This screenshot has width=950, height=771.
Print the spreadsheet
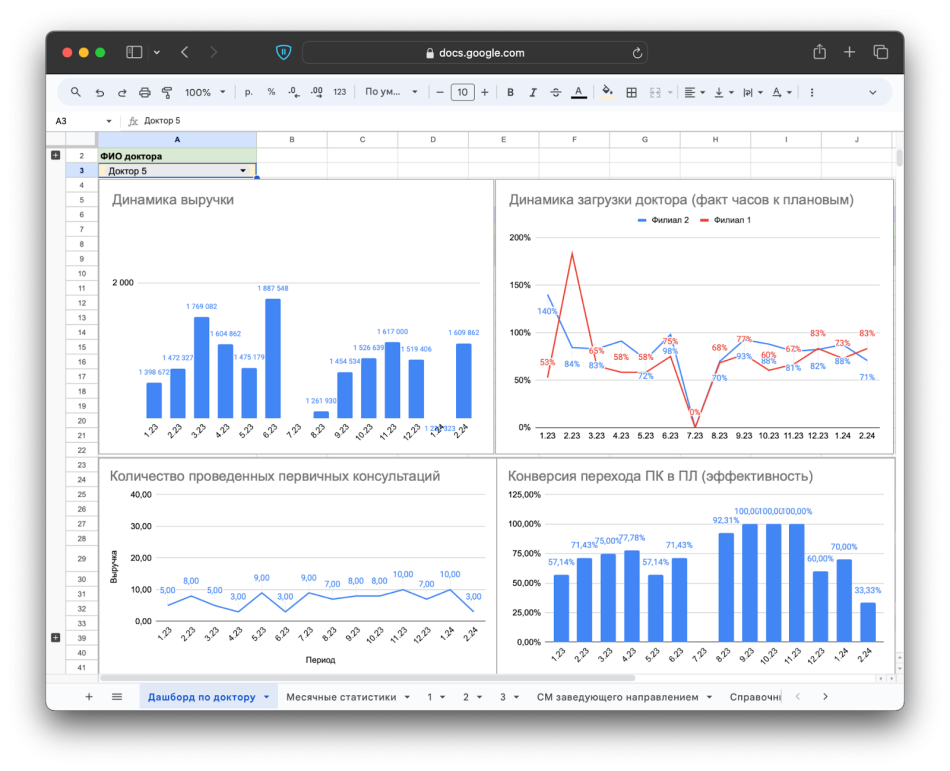pos(144,92)
